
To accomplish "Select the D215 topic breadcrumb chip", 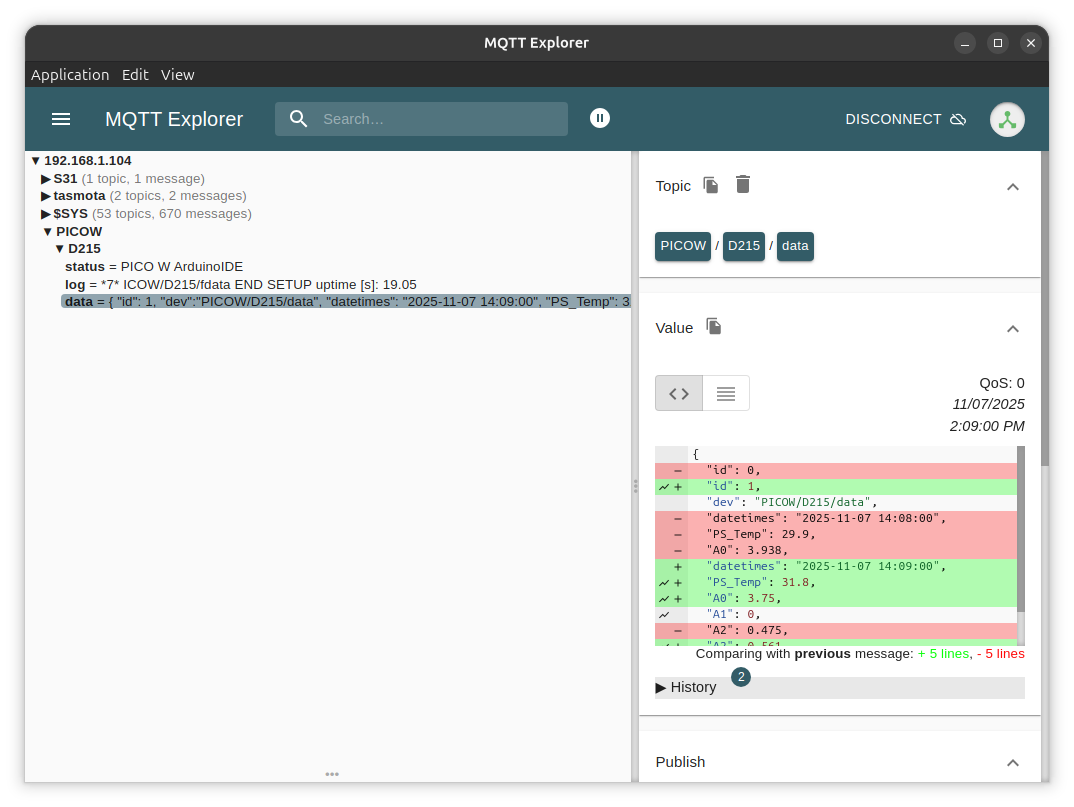I will point(744,246).
